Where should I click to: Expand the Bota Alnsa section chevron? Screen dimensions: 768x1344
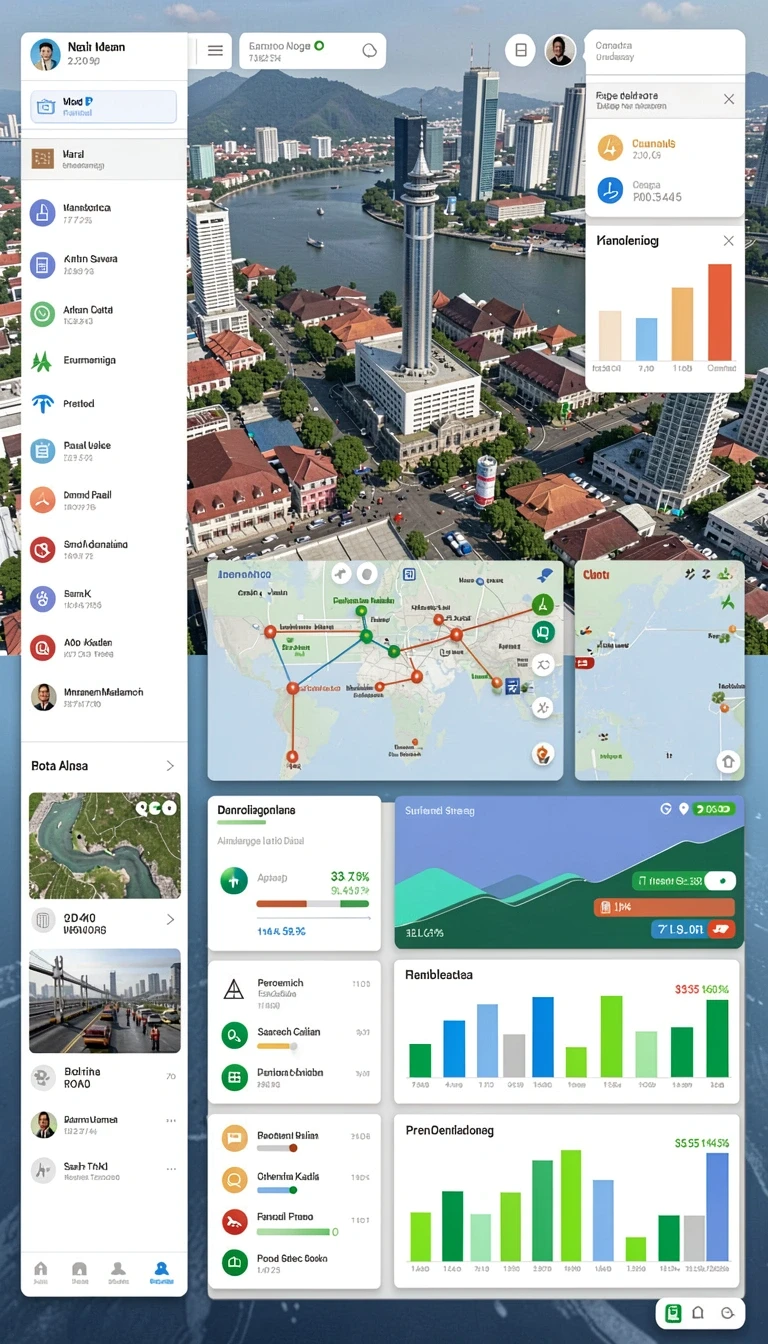(x=170, y=766)
